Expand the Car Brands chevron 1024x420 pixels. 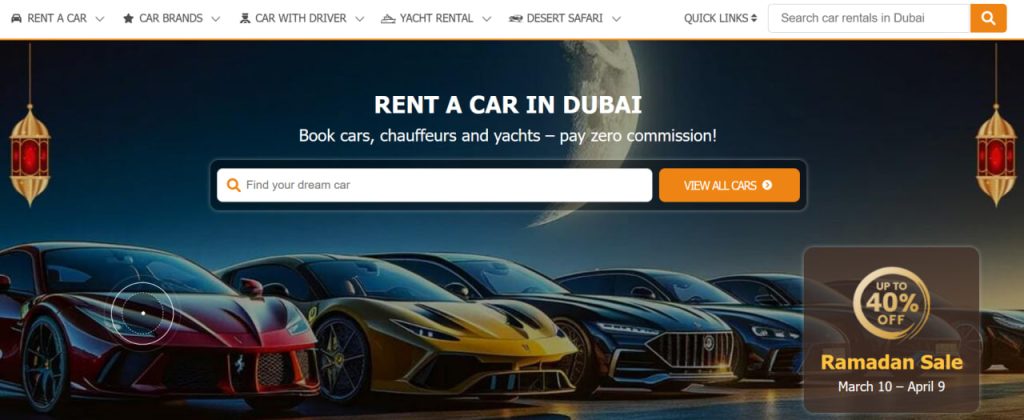(x=216, y=19)
